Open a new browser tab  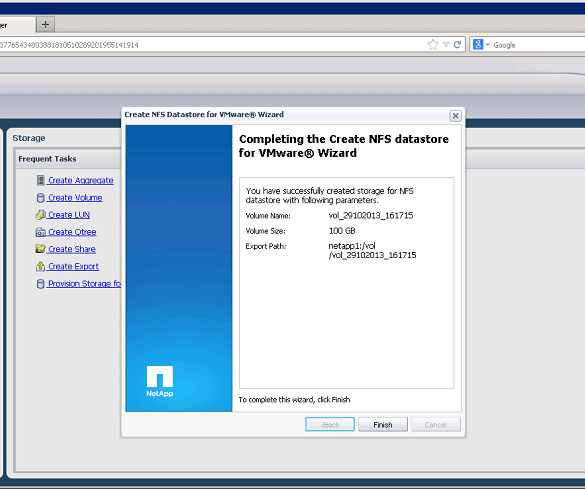(x=46, y=25)
